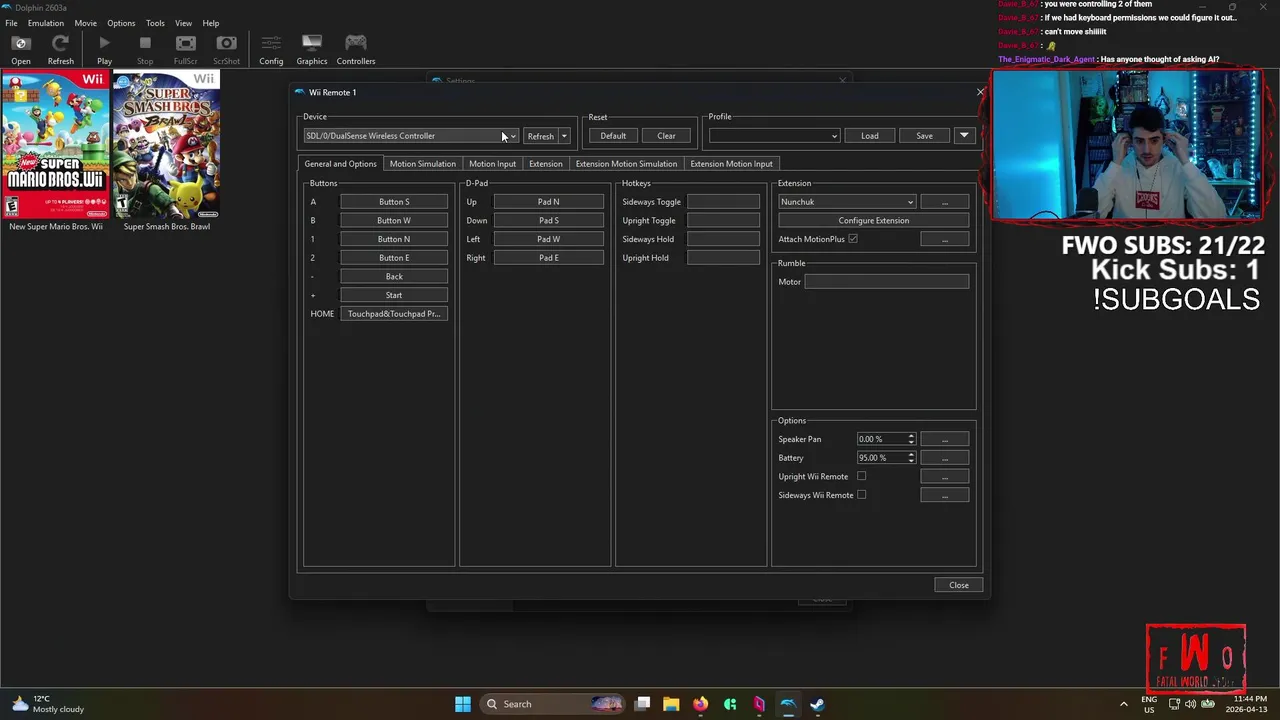Open the Emulation menu
The height and width of the screenshot is (720, 1280).
(x=45, y=23)
